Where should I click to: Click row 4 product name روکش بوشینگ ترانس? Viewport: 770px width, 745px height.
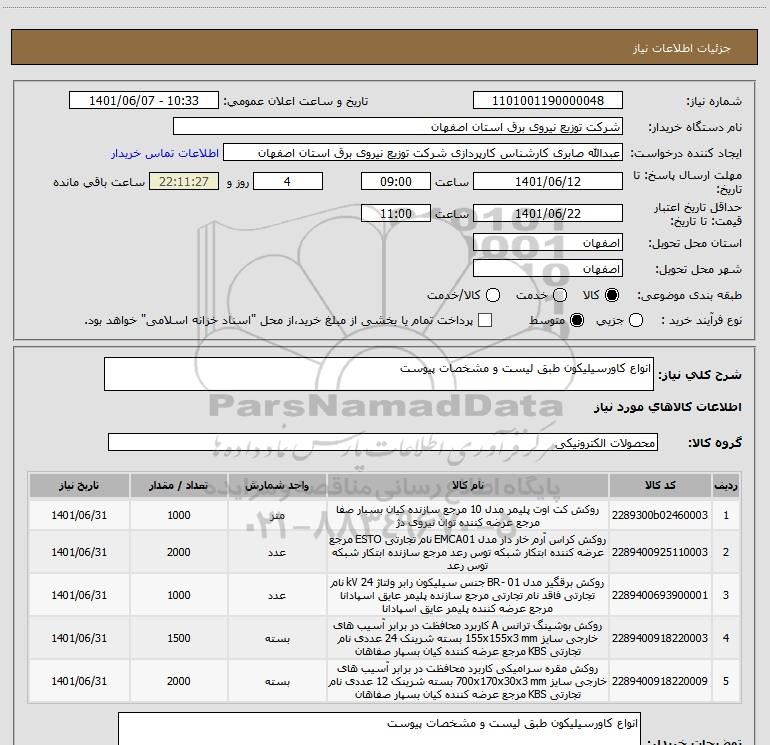click(x=468, y=638)
